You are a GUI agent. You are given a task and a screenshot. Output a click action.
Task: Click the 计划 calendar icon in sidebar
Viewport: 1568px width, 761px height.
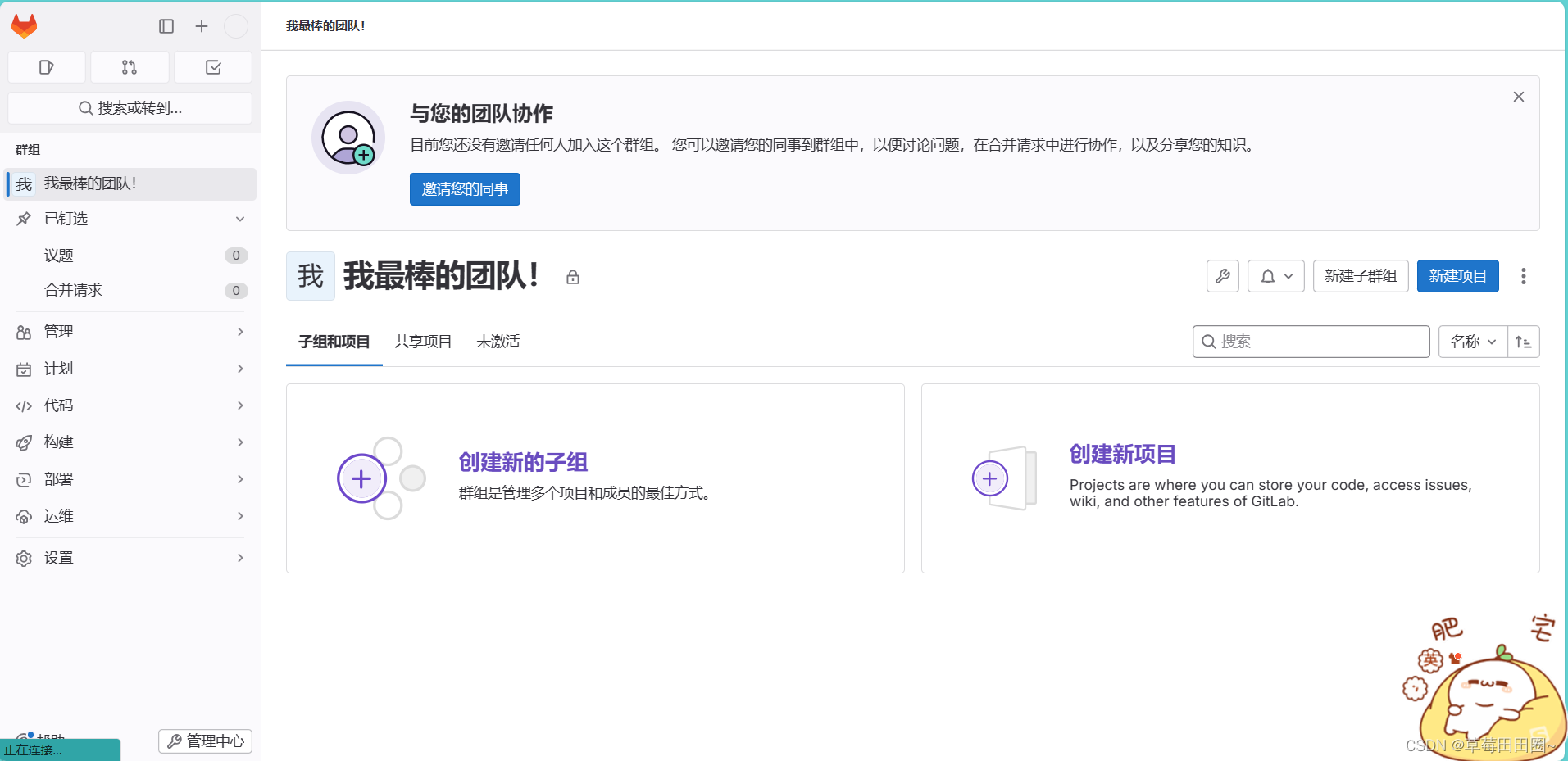[x=24, y=369]
